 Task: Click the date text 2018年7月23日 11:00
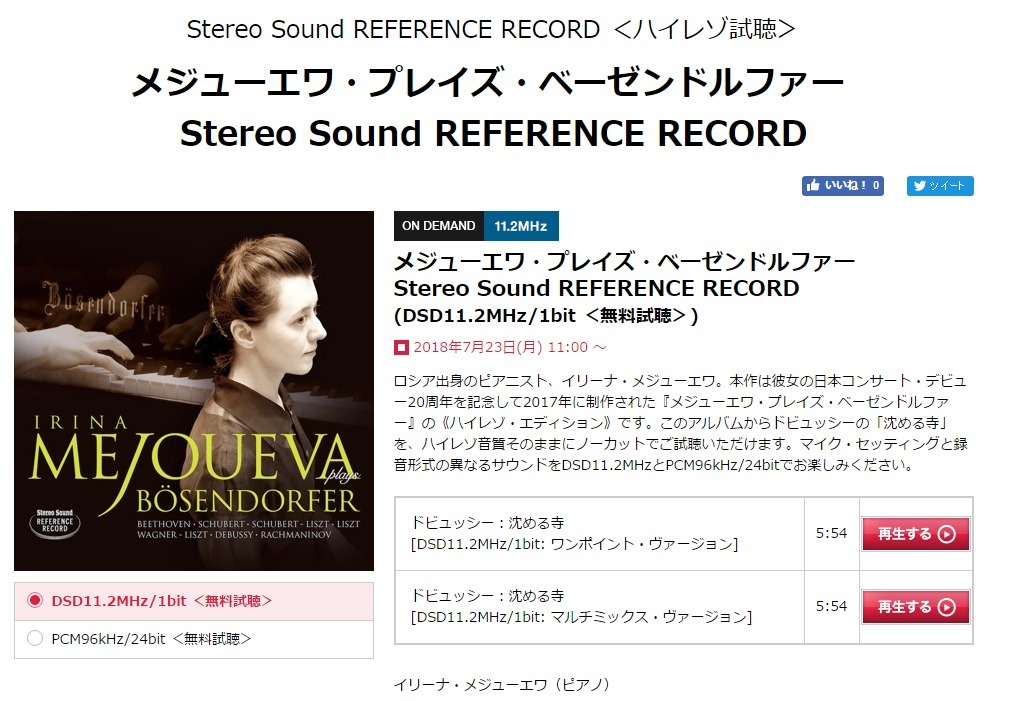tap(501, 347)
